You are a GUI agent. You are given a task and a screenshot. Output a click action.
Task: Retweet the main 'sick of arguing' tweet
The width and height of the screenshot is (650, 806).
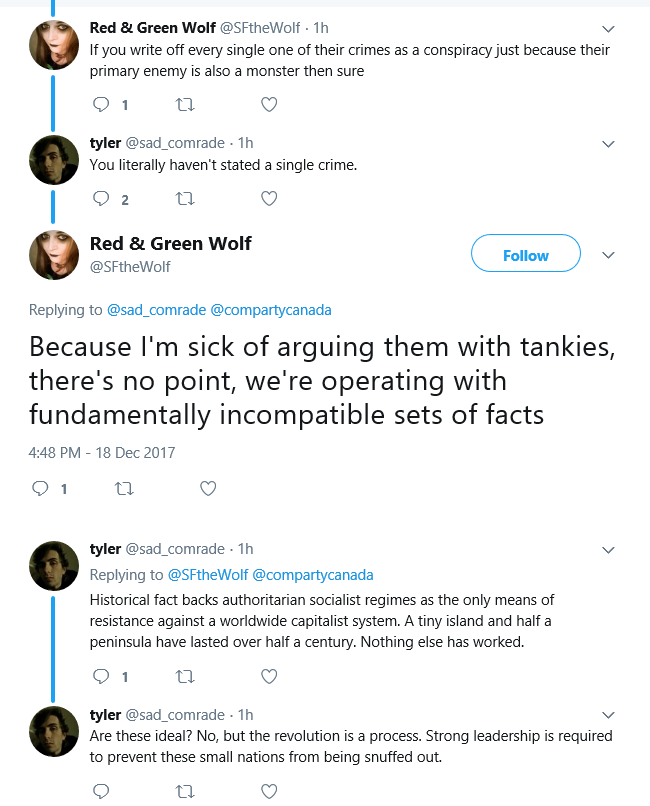(124, 488)
